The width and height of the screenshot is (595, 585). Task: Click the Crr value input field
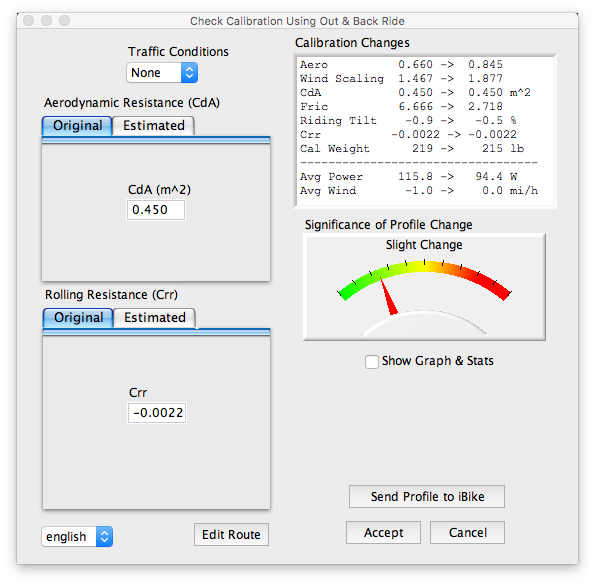[157, 413]
